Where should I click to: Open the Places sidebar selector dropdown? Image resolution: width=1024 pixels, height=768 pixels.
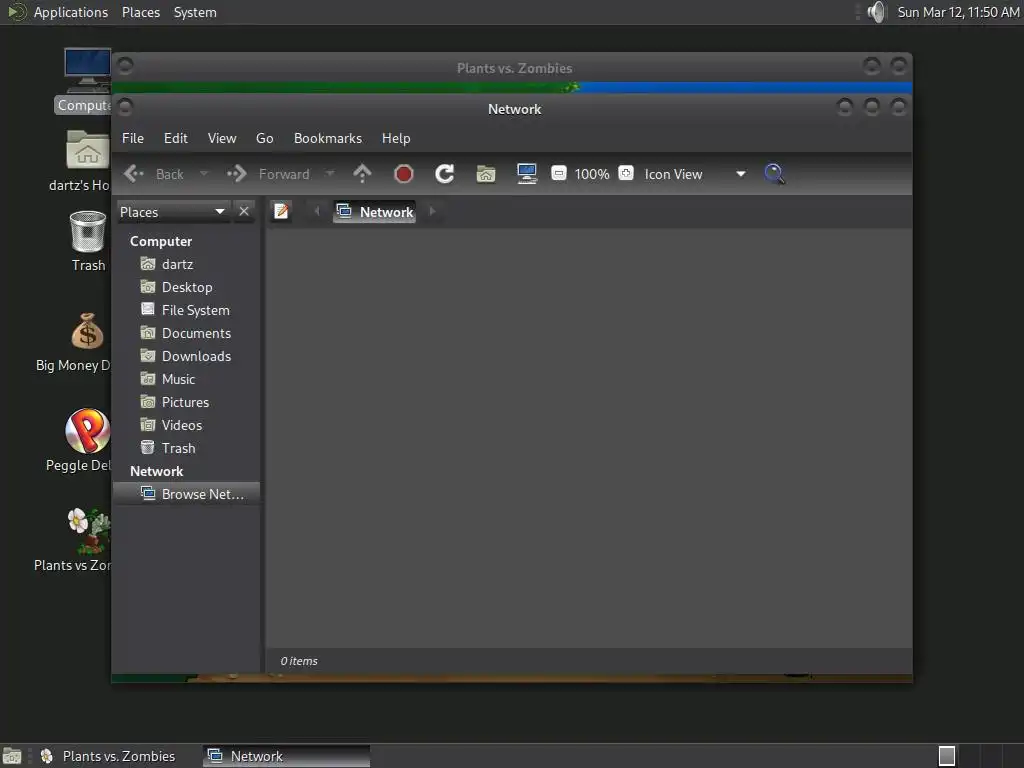tap(174, 212)
